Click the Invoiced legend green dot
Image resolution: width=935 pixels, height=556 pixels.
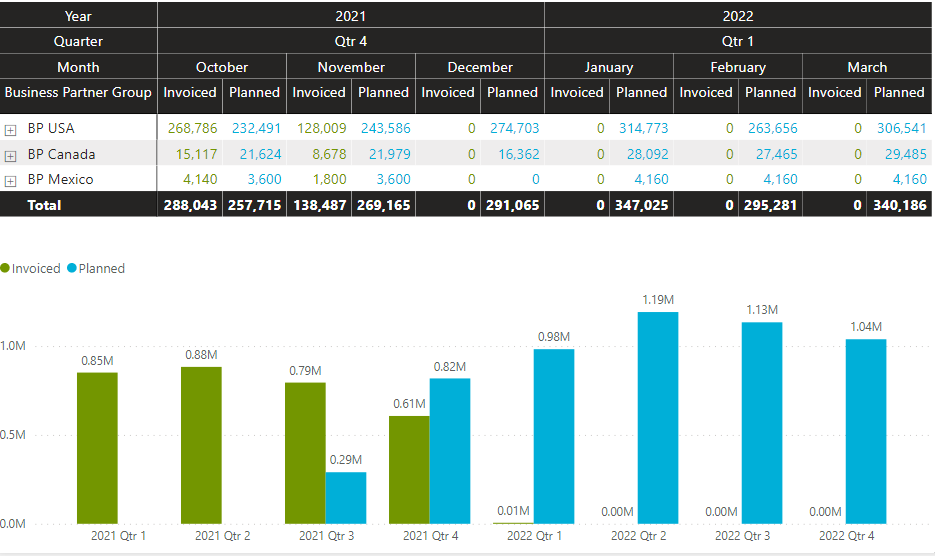pos(5,268)
